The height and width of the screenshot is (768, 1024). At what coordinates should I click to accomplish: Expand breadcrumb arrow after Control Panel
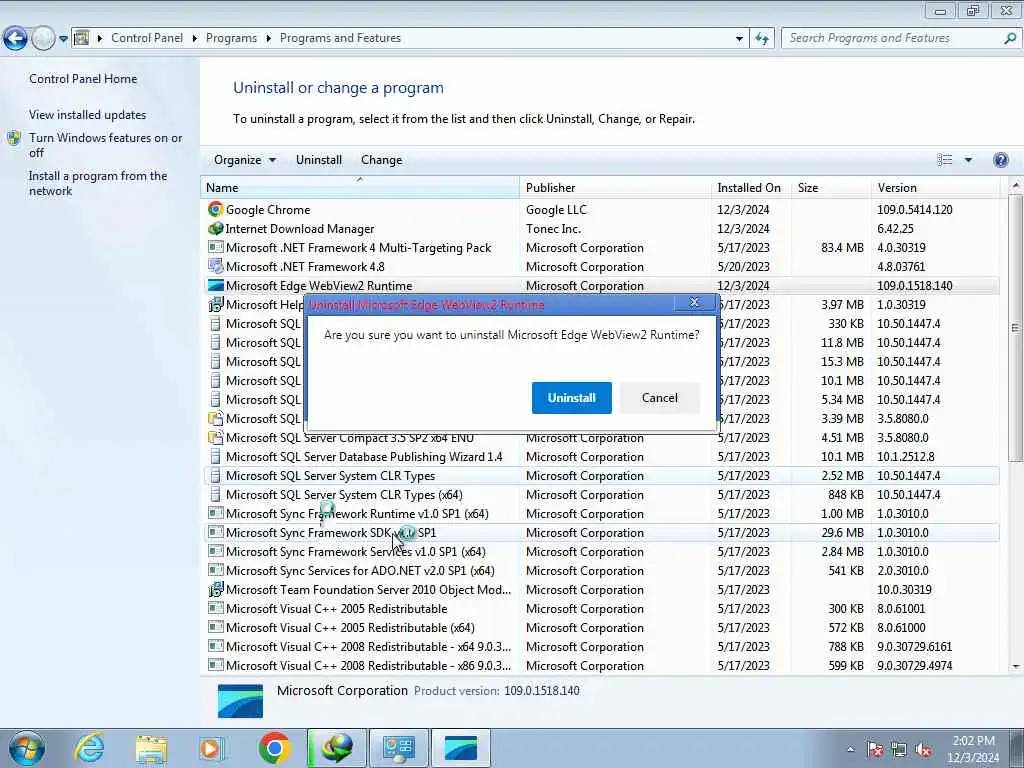click(195, 39)
